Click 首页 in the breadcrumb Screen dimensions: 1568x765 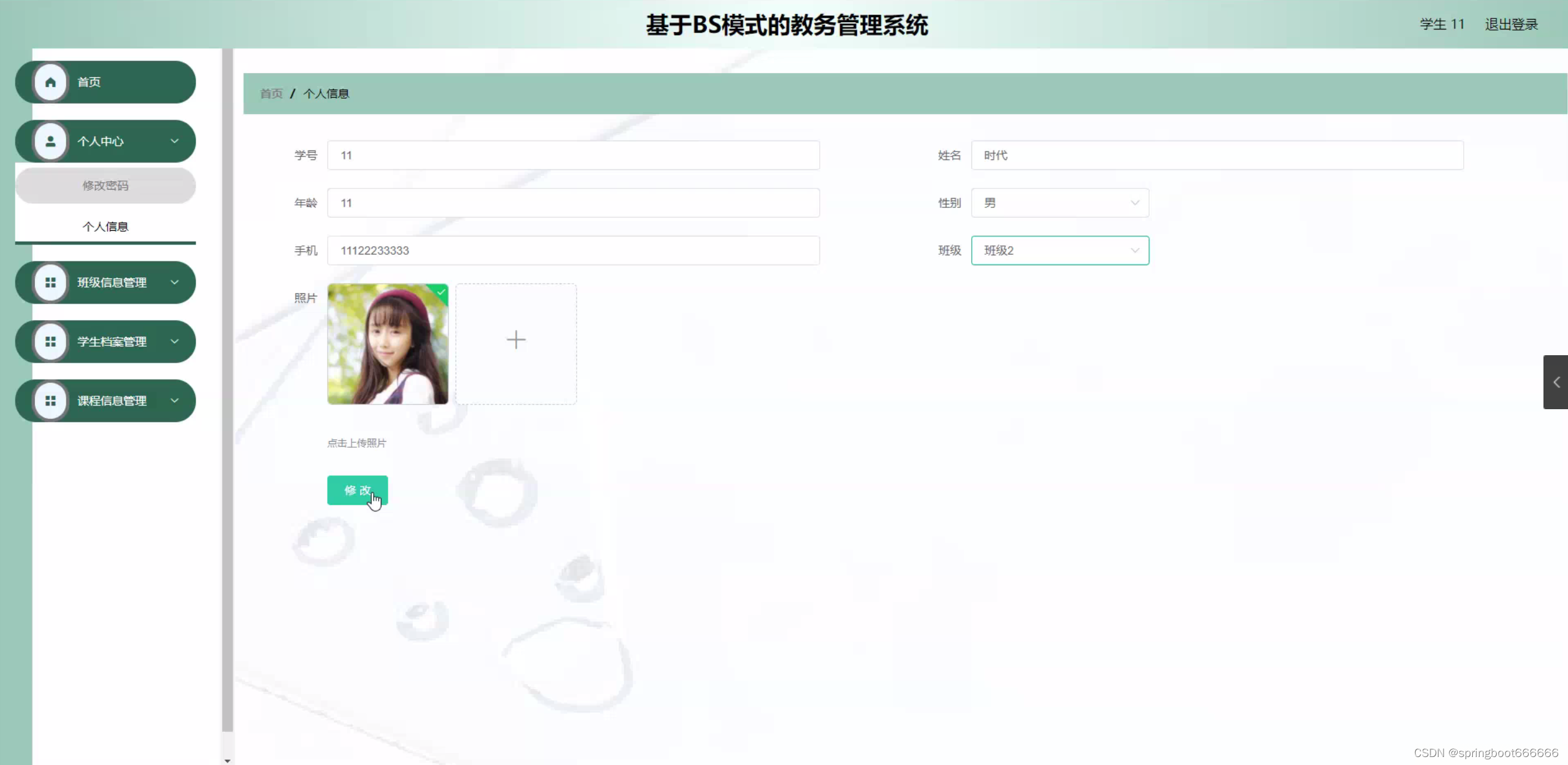pyautogui.click(x=271, y=94)
